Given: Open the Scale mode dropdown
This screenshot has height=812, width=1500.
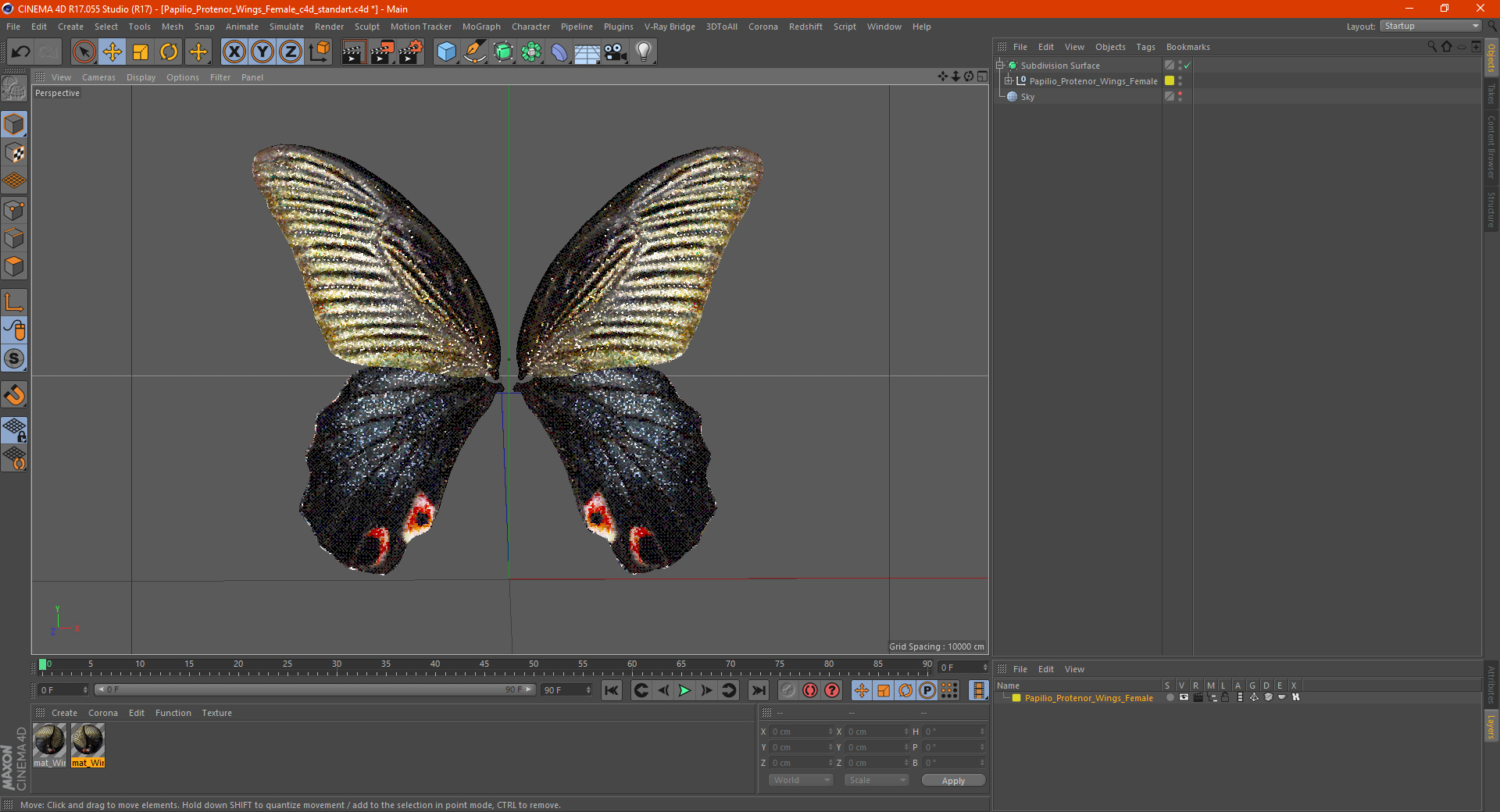Looking at the screenshot, I should [x=877, y=780].
